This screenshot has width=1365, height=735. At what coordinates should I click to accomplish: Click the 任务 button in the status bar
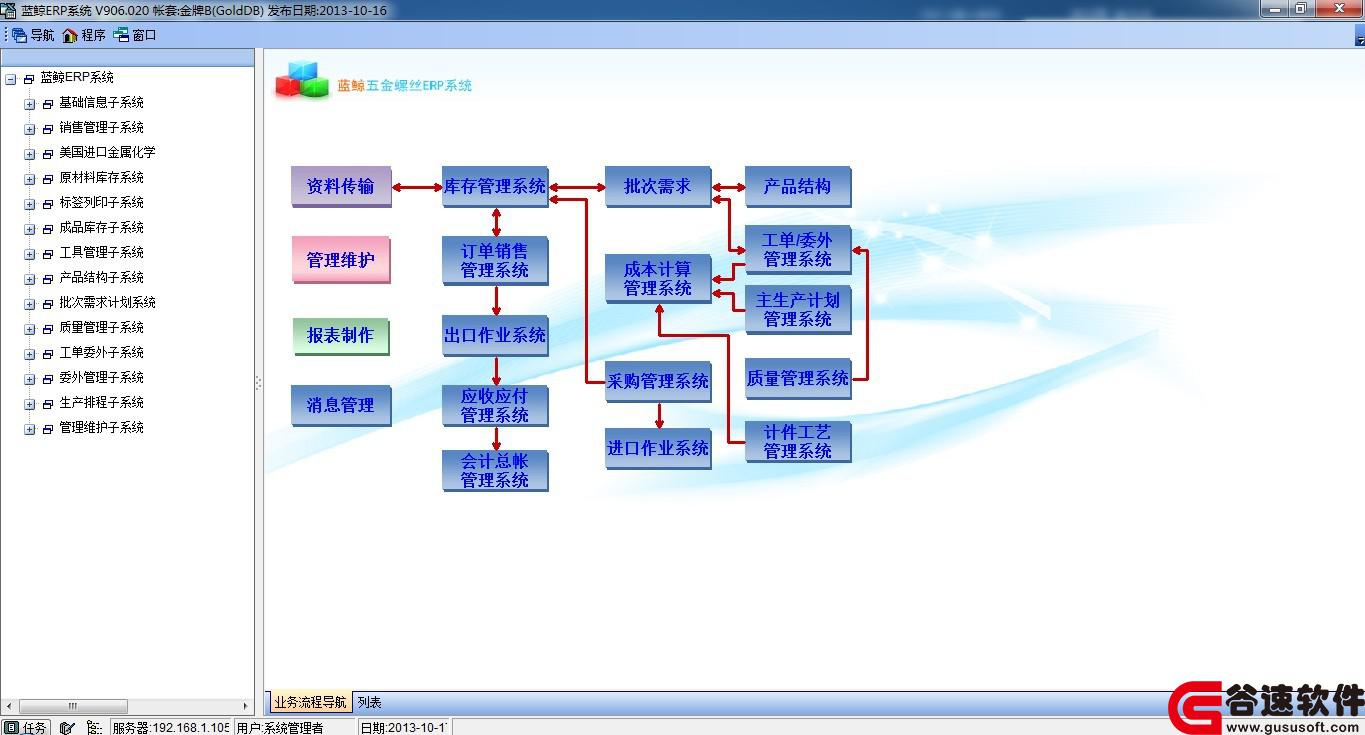coord(26,727)
